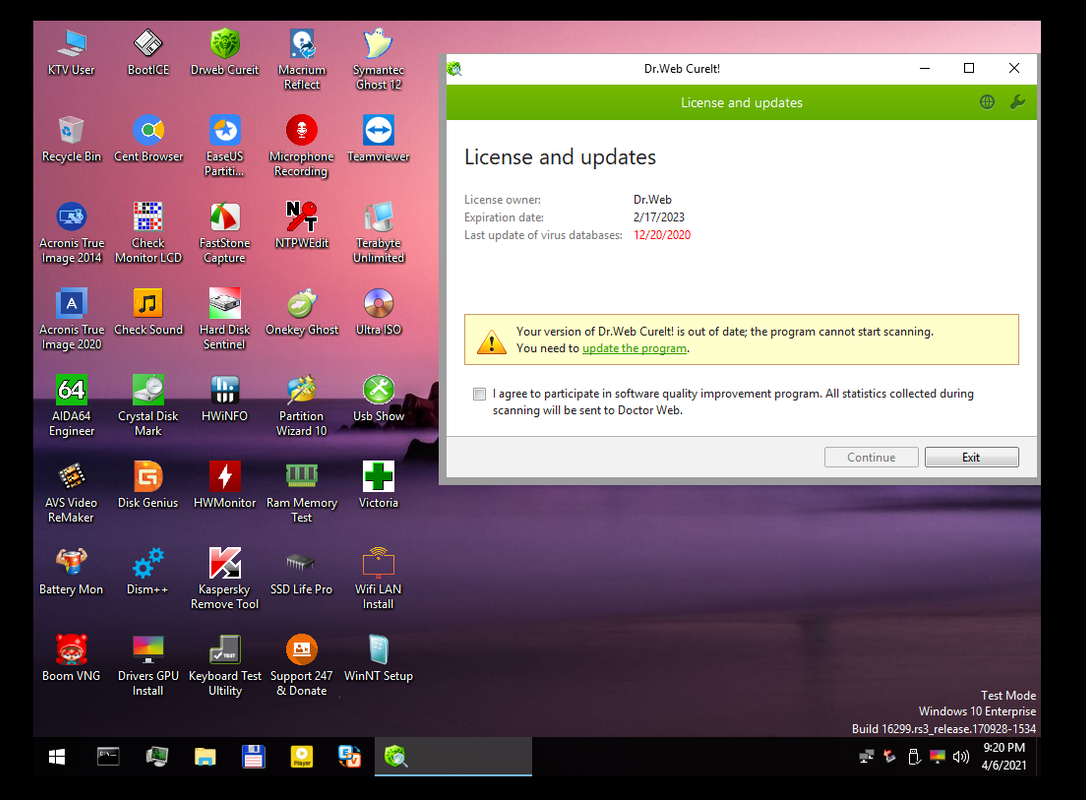Open Drivers GPU Install shortcut

(x=148, y=666)
